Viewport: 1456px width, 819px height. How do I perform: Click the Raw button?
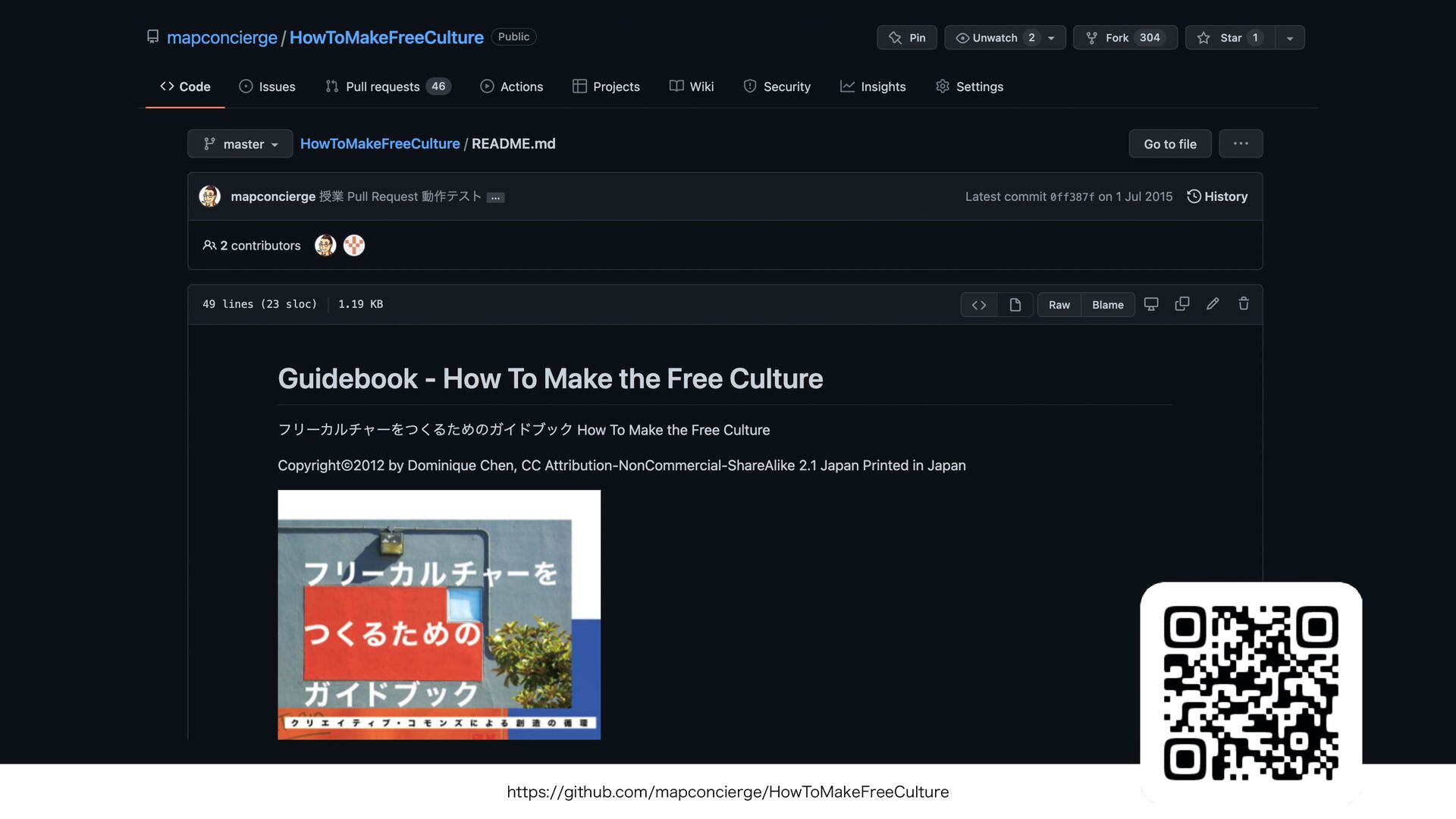[1059, 305]
